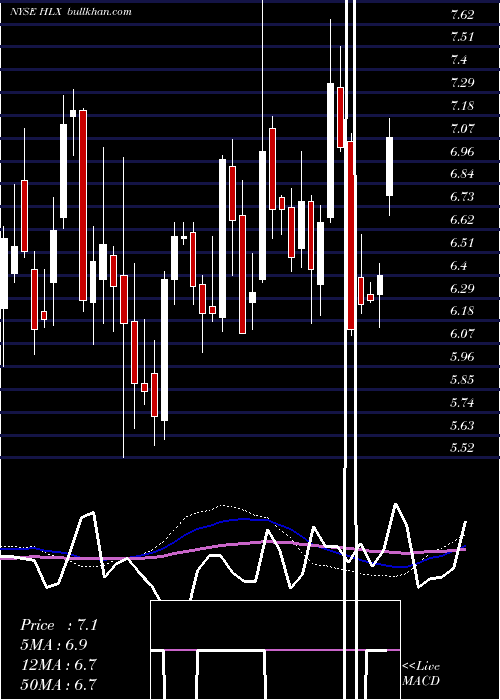Click the 7.51 price axis label

pos(462,37)
